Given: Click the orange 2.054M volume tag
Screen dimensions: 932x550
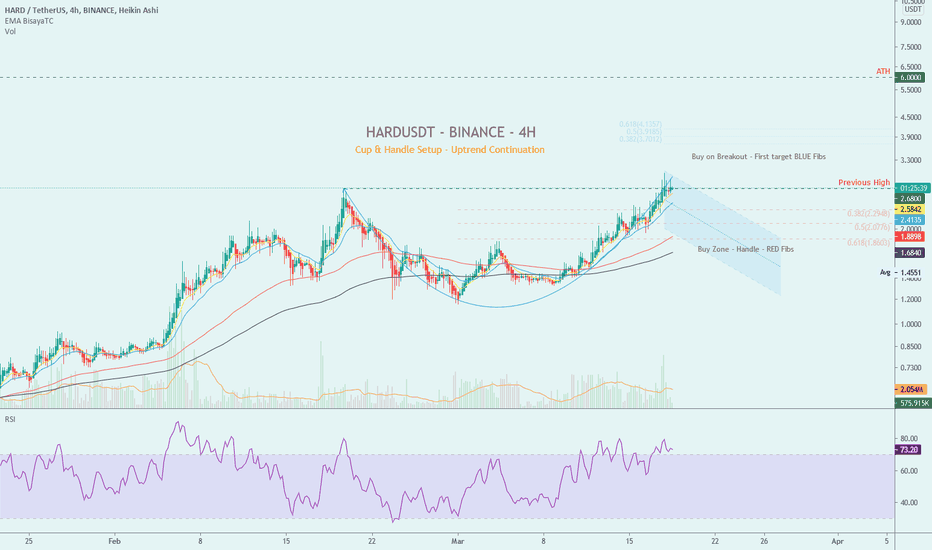Looking at the screenshot, I should (911, 389).
